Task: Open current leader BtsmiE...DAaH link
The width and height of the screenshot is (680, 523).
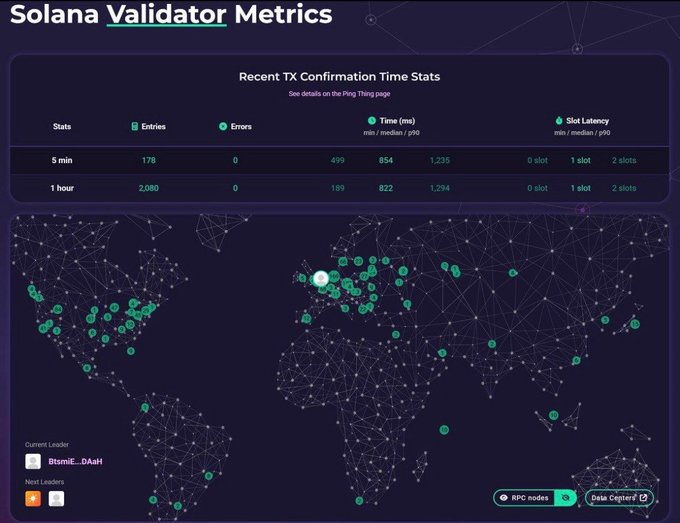Action: point(75,461)
